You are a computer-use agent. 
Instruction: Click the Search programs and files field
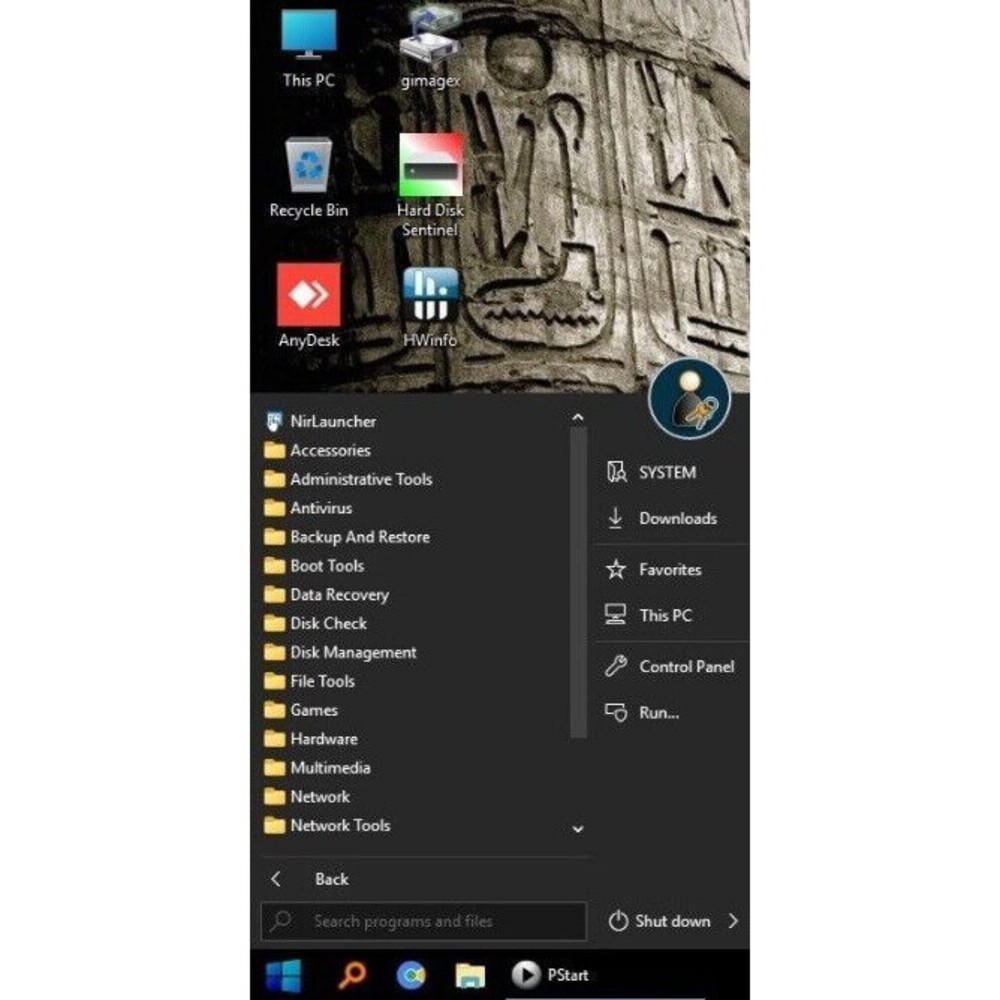425,921
